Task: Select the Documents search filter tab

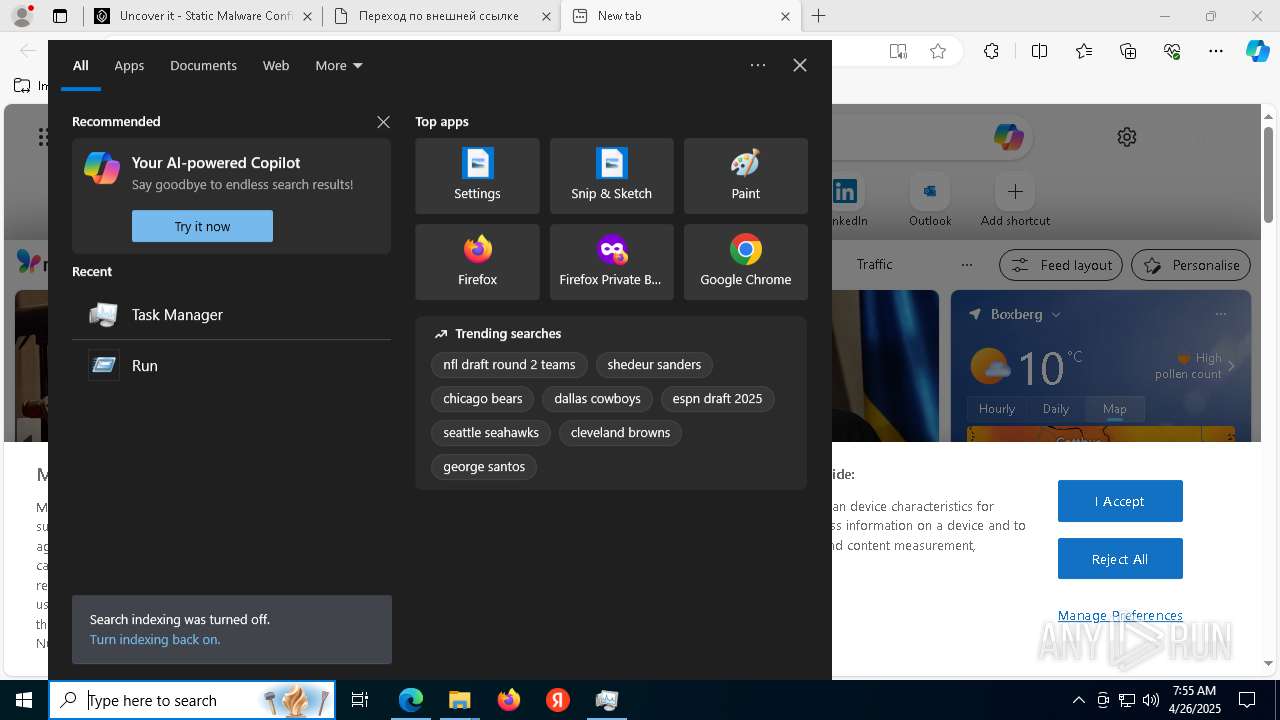Action: click(x=203, y=65)
